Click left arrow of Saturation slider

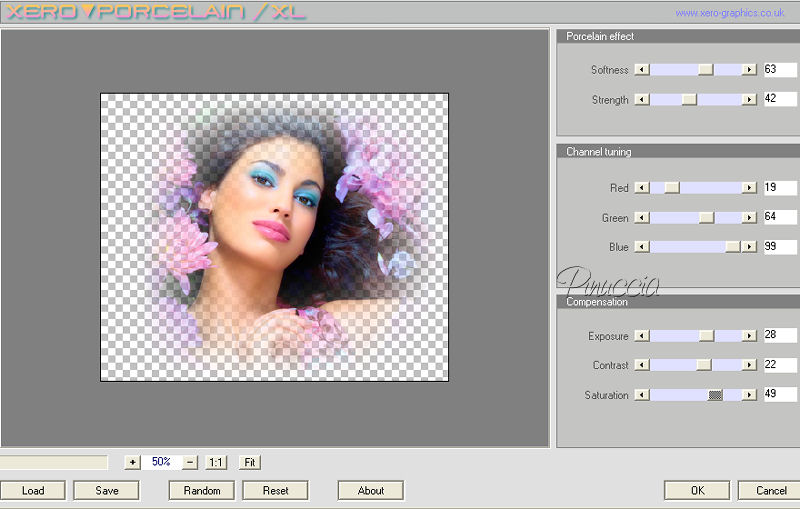pos(642,395)
